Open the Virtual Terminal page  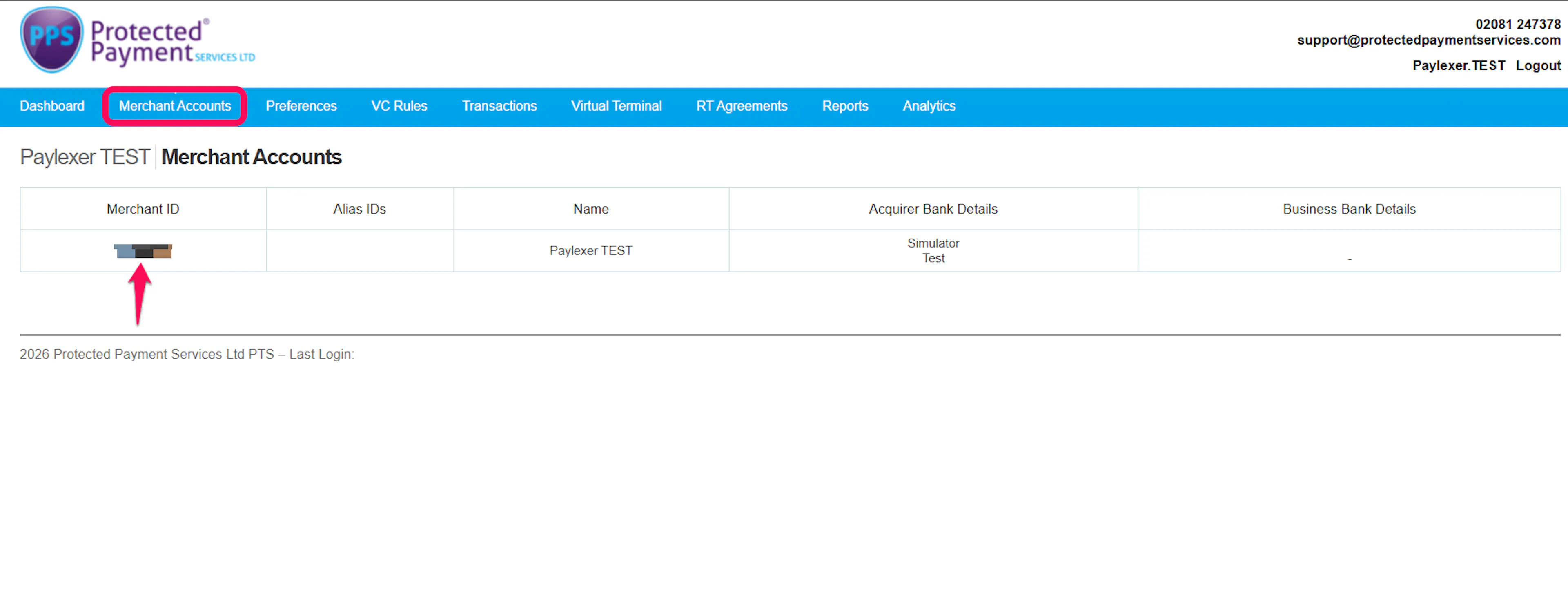(616, 106)
